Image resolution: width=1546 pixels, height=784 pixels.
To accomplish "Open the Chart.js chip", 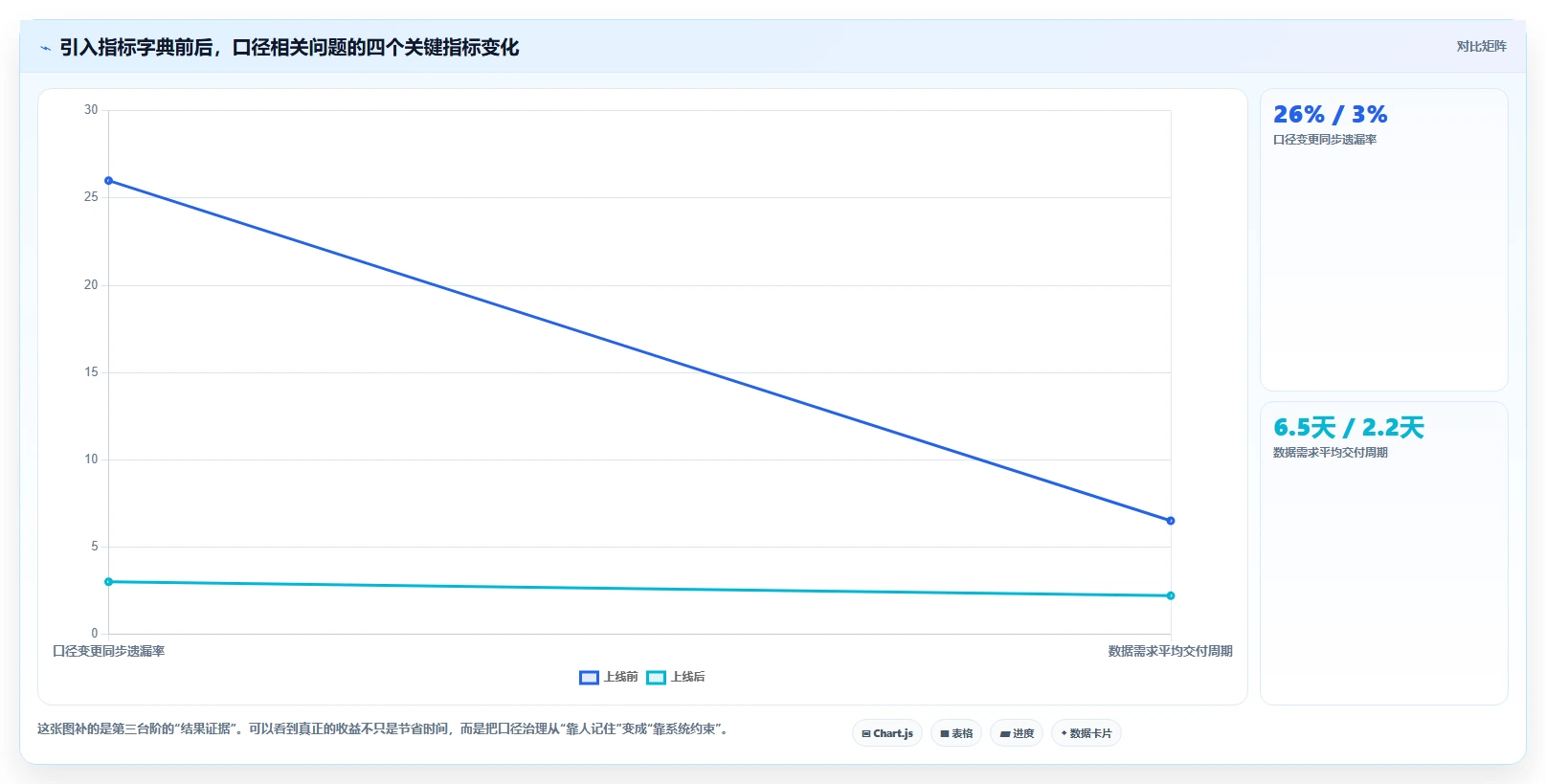I will [x=887, y=733].
